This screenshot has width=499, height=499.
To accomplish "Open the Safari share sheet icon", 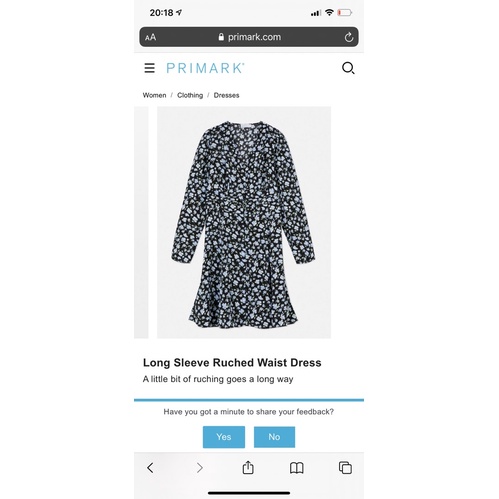I will coord(248,467).
